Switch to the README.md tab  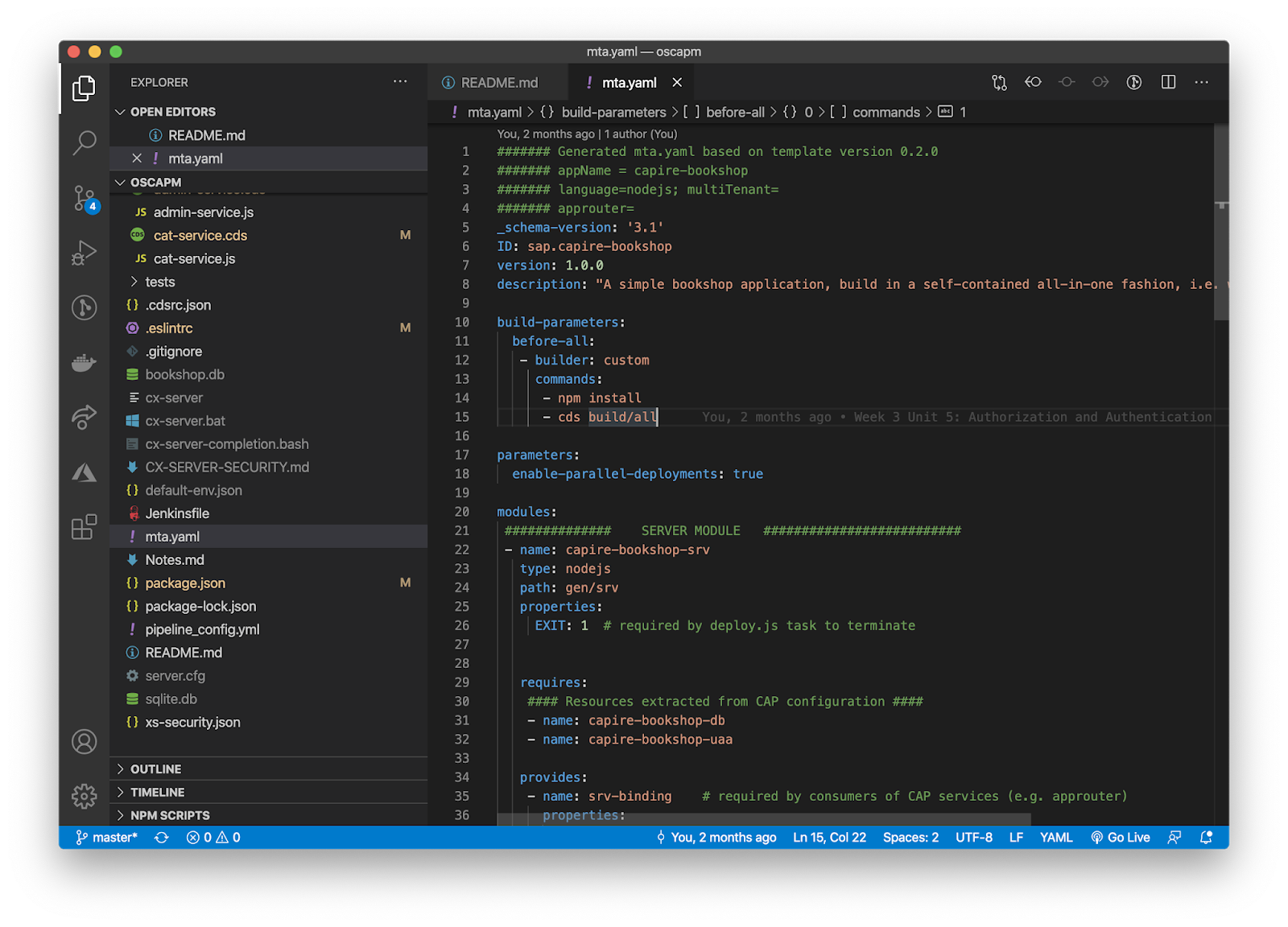coord(498,83)
